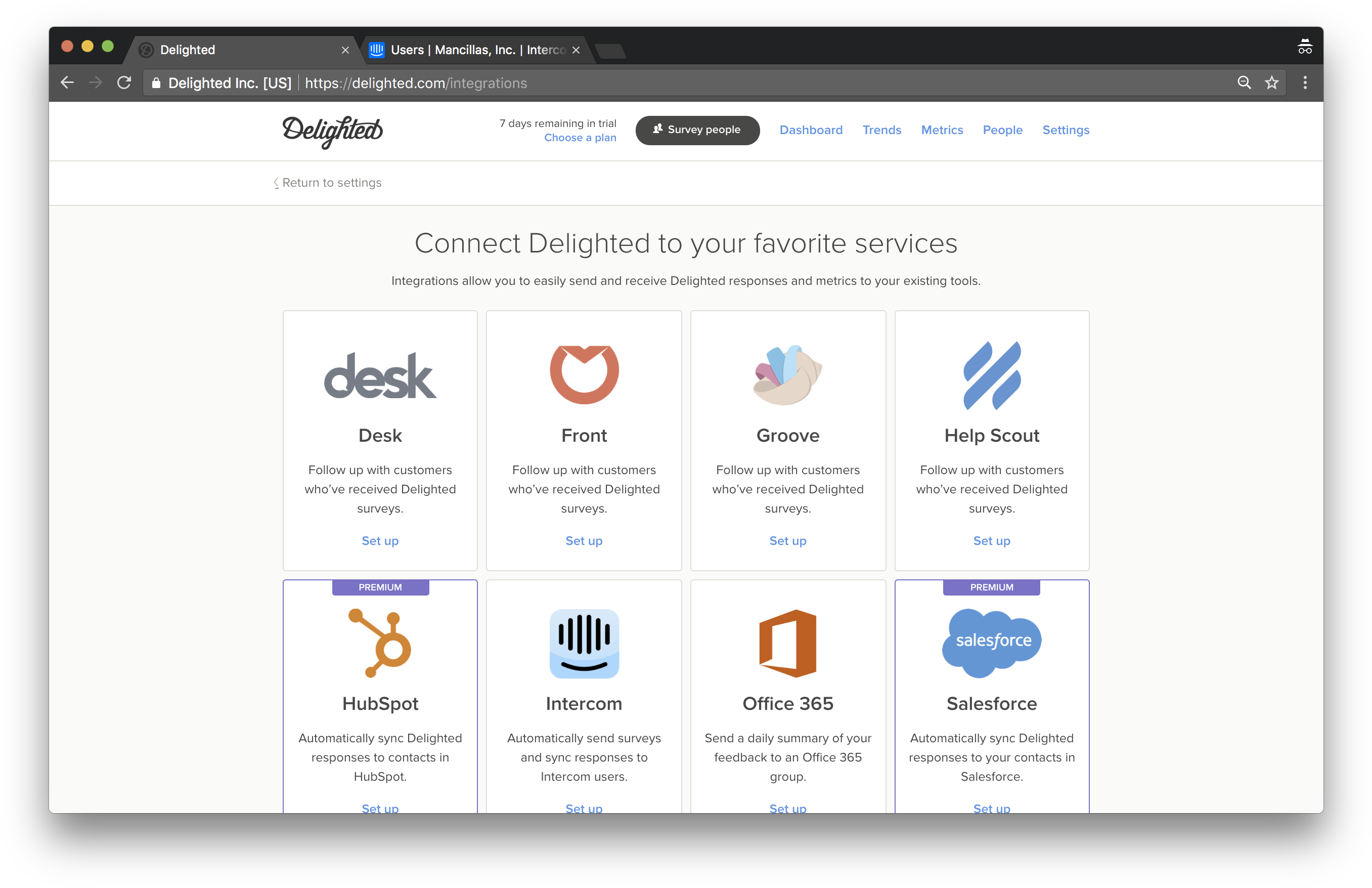This screenshot has height=888, width=1372.
Task: Click the Intercom card title
Action: click(x=584, y=703)
